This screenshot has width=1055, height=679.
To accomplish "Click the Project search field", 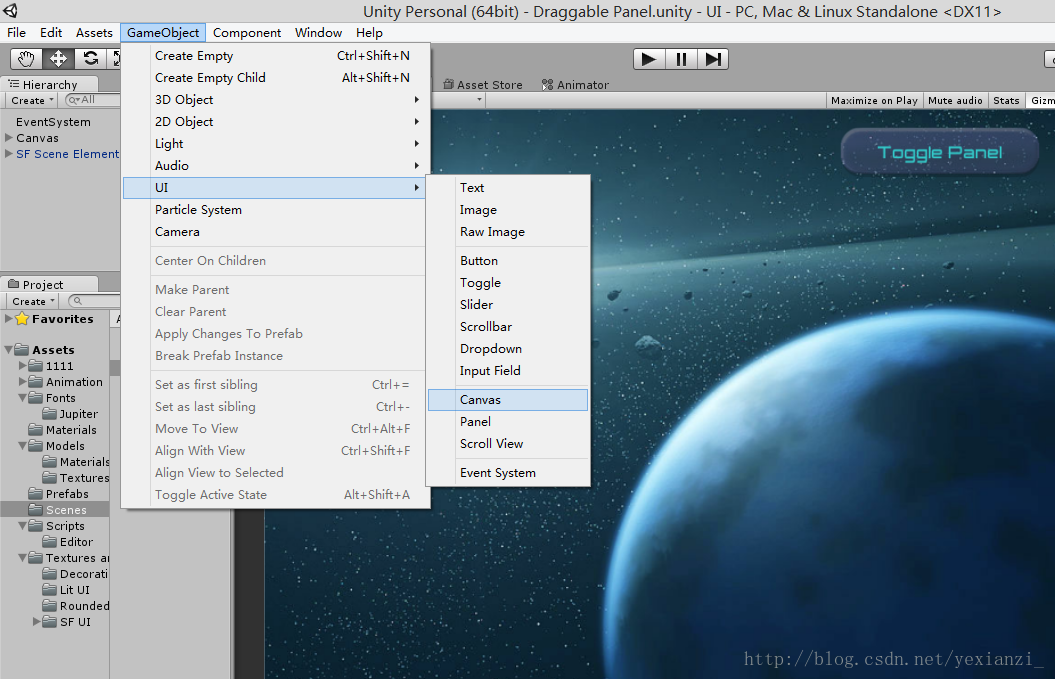I will click(x=94, y=301).
